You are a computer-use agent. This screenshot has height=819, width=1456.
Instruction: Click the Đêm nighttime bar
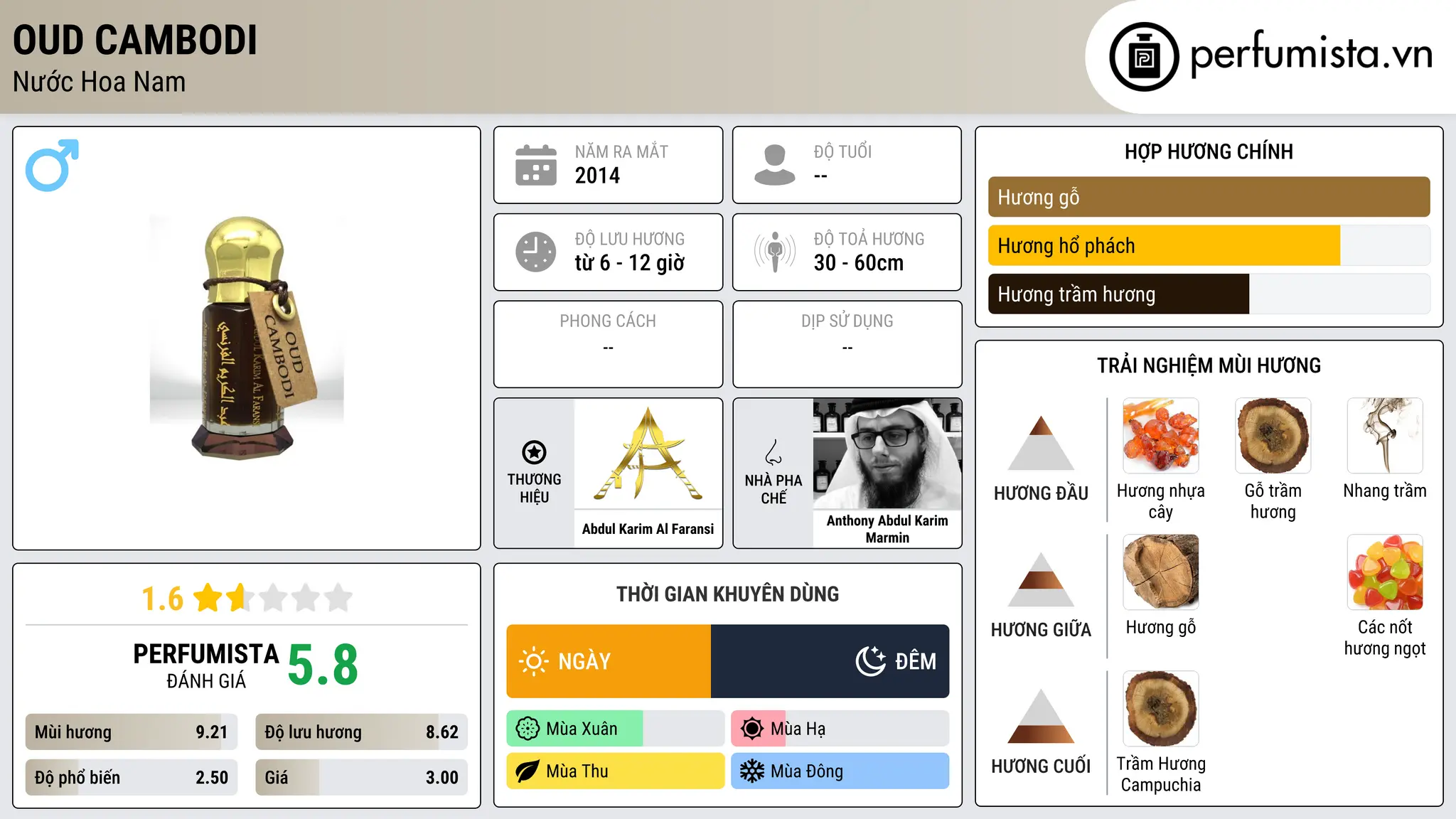[830, 661]
